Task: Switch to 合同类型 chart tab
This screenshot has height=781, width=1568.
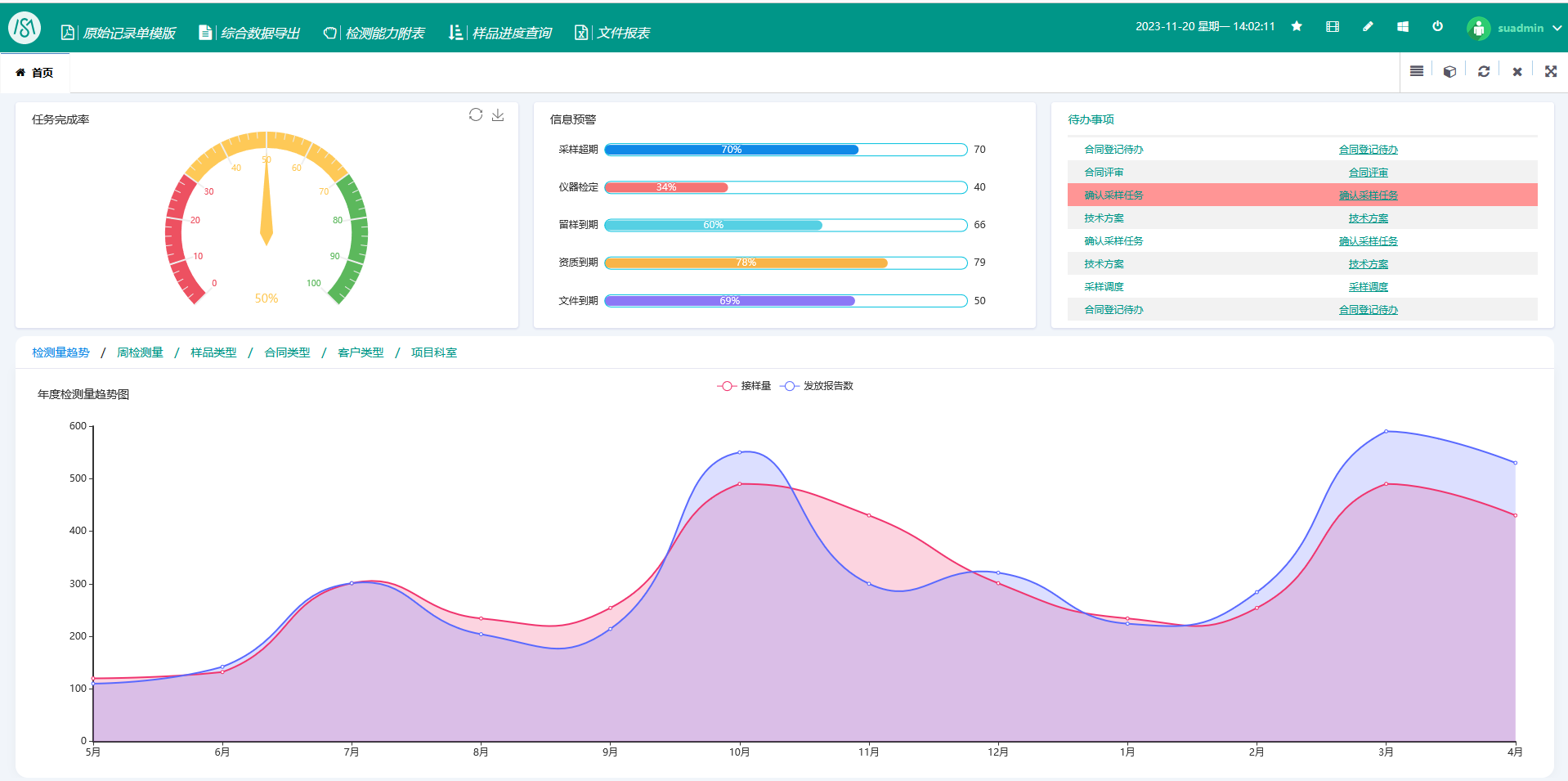Action: [x=287, y=352]
